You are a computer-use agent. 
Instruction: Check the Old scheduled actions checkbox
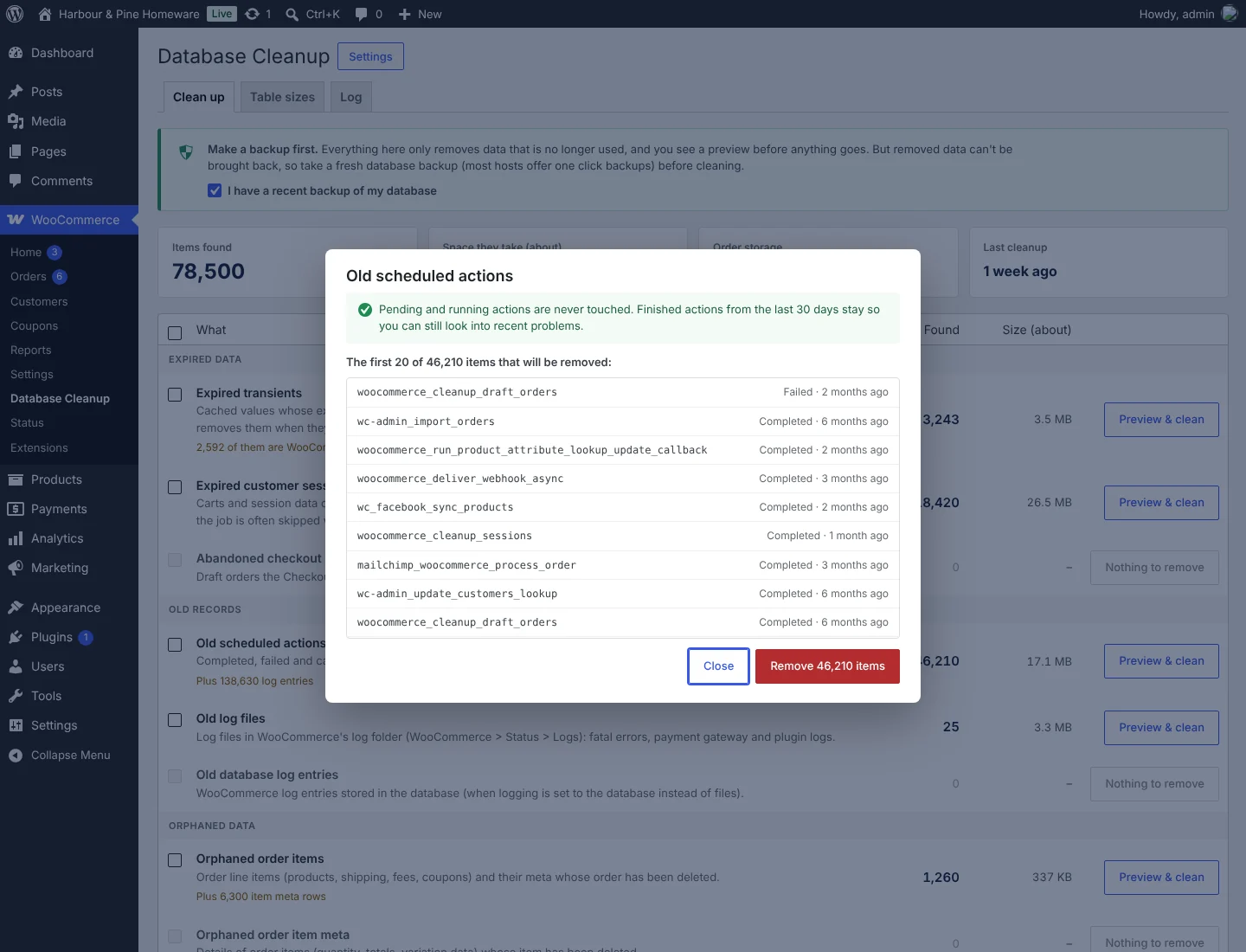tap(175, 645)
